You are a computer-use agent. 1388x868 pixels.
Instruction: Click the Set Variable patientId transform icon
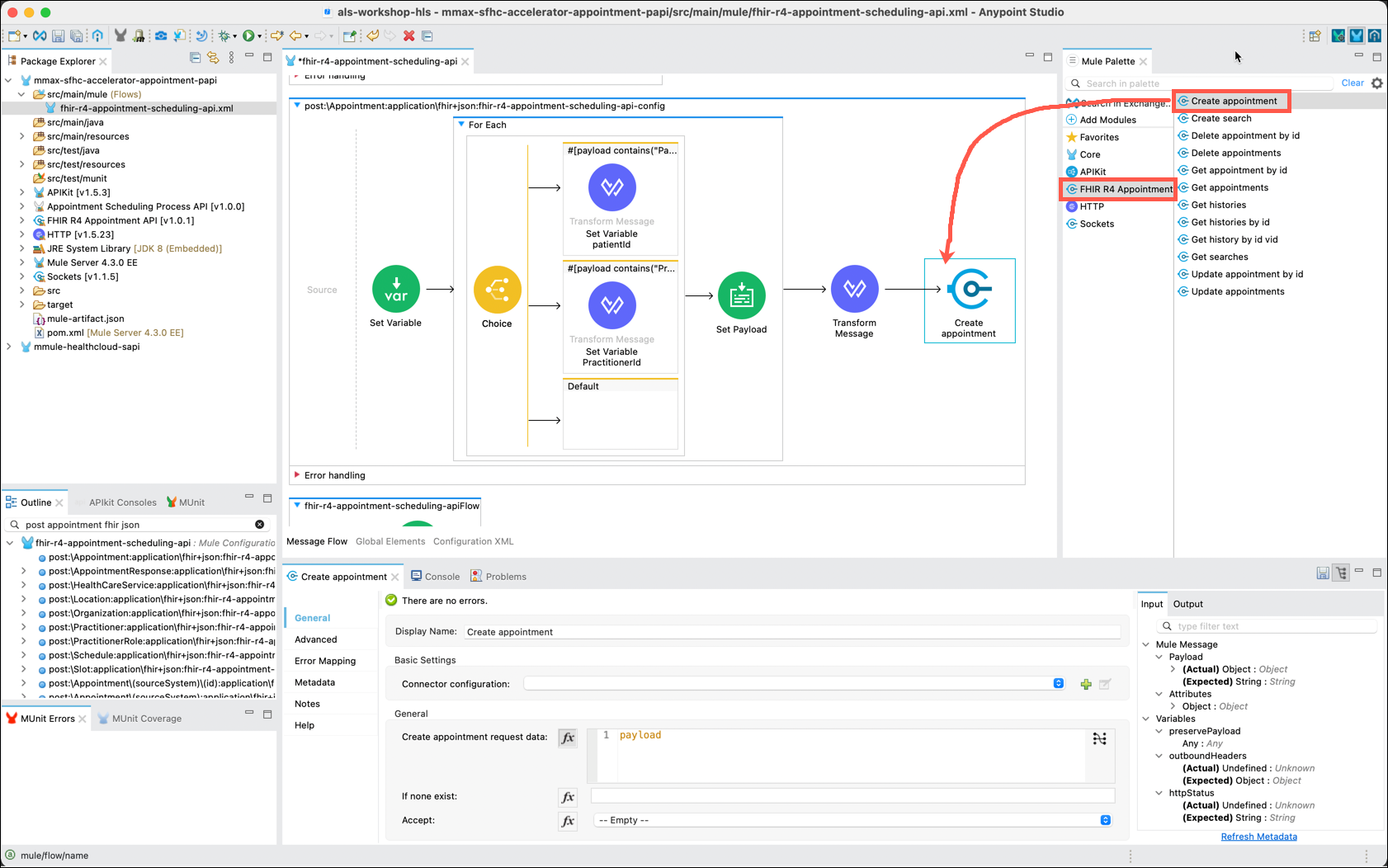[x=611, y=187]
